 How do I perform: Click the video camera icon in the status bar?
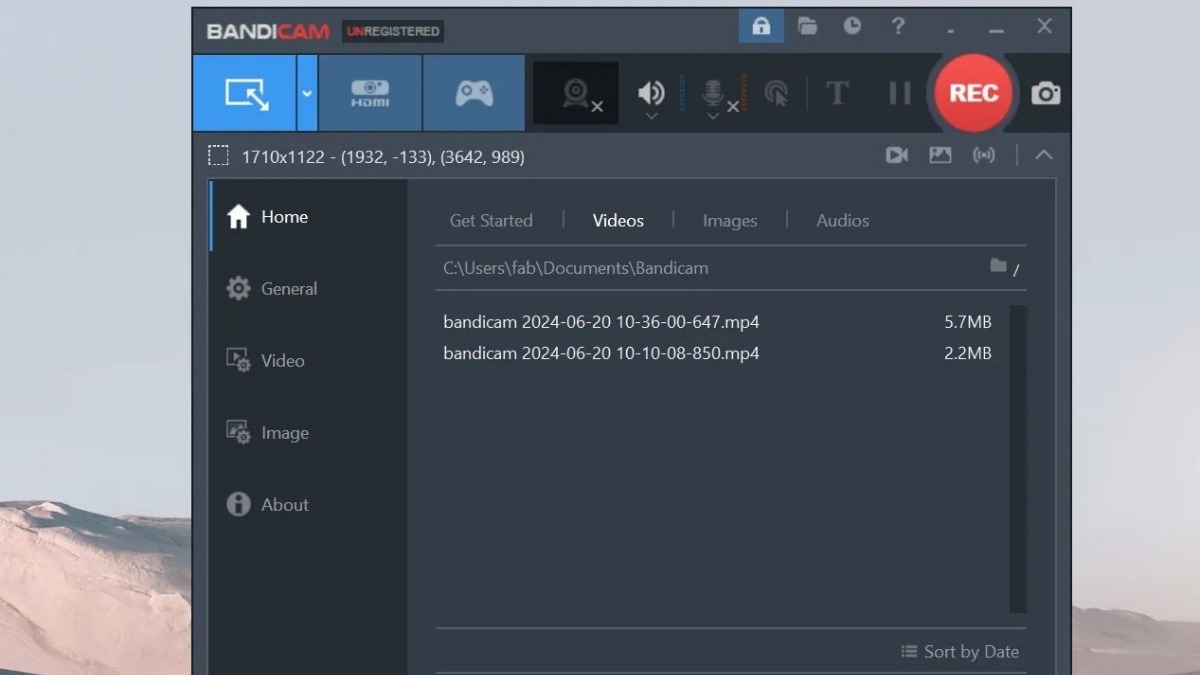[897, 155]
